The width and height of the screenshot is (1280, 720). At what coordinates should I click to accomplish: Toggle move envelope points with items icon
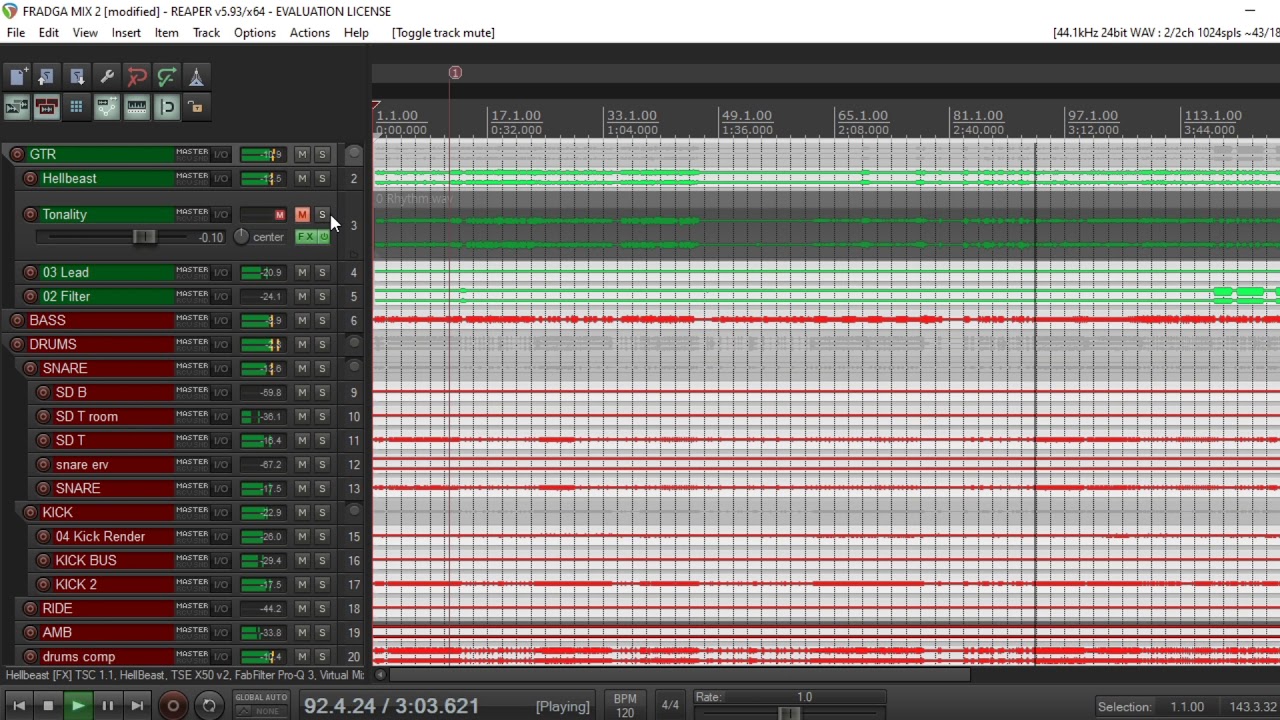point(107,107)
